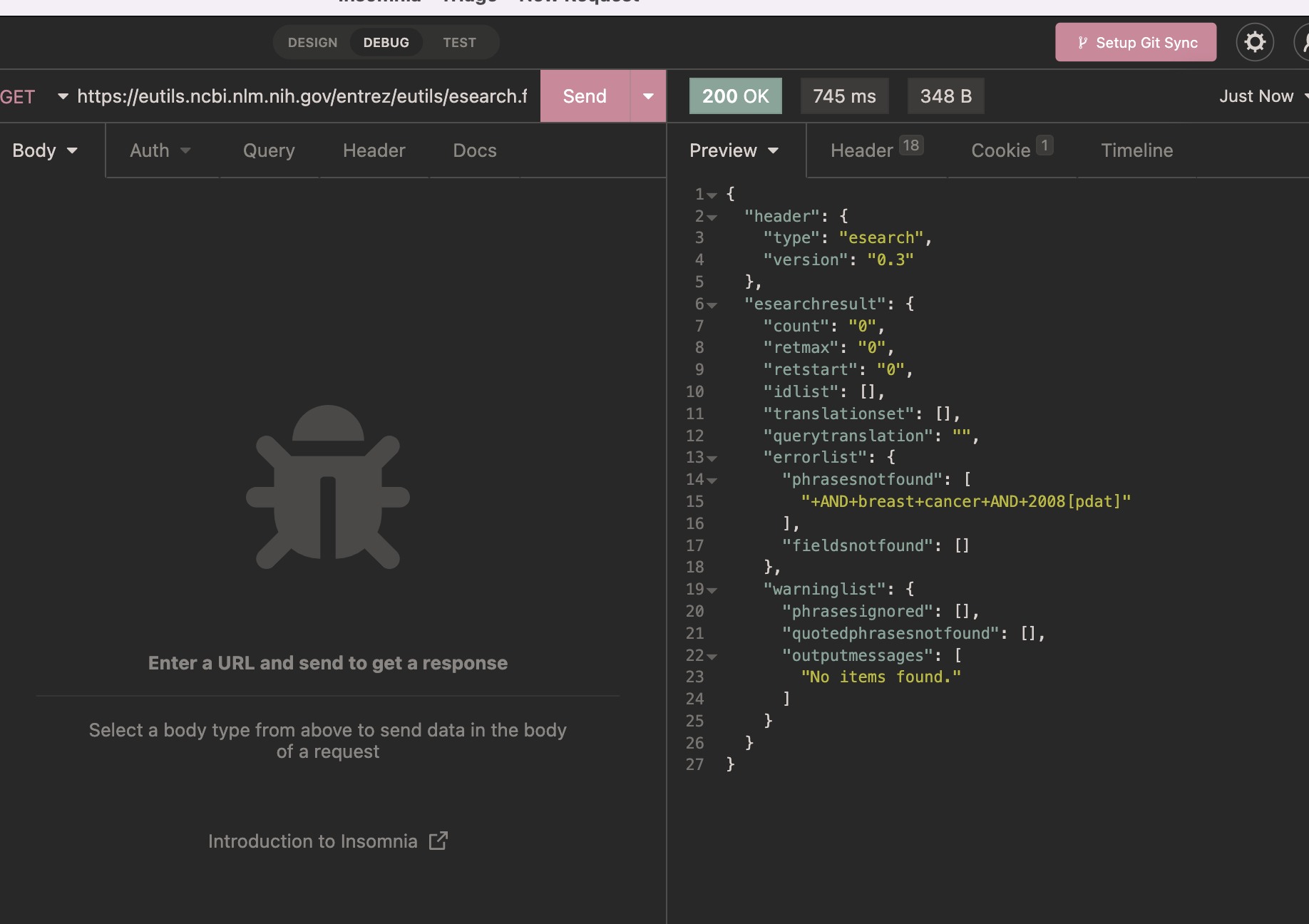Switch to the DESIGN activity toggle
Image resolution: width=1309 pixels, height=924 pixels.
point(312,43)
